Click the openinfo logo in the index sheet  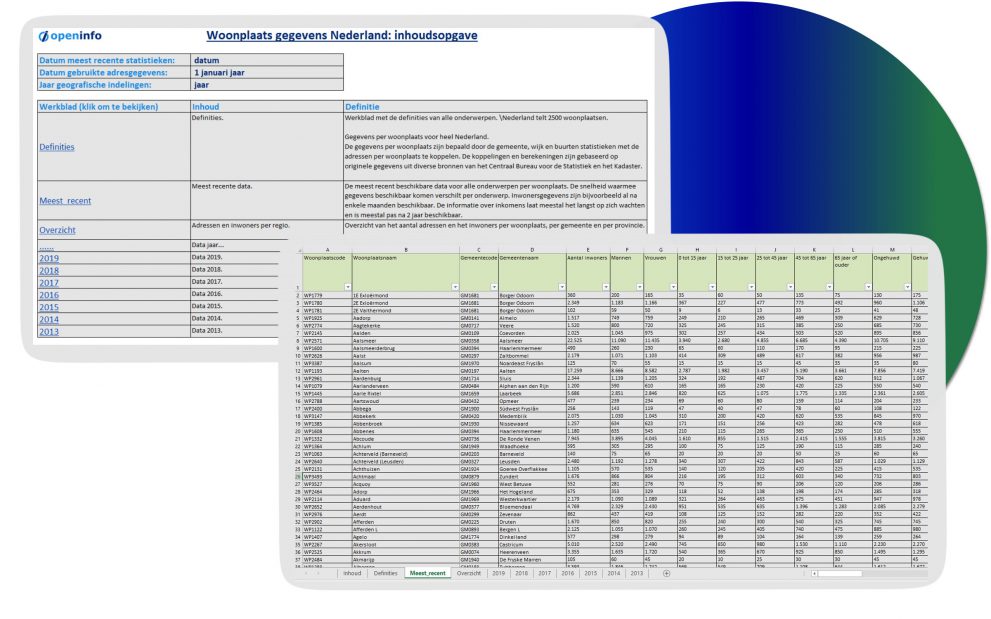(70, 36)
